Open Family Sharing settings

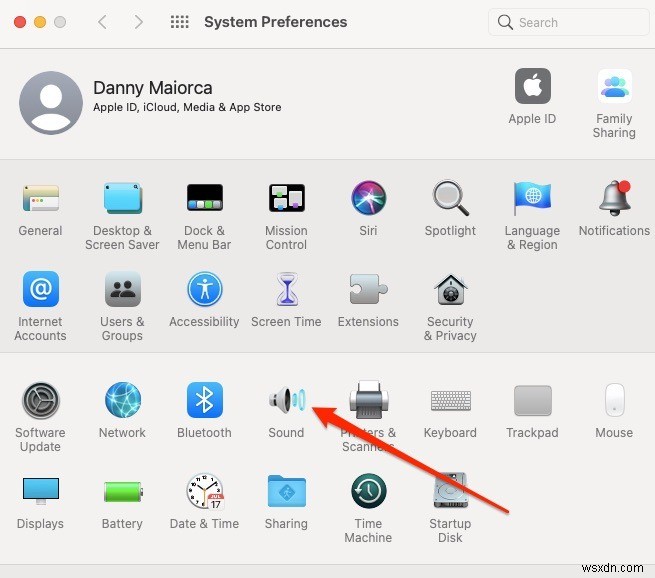pyautogui.click(x=614, y=86)
